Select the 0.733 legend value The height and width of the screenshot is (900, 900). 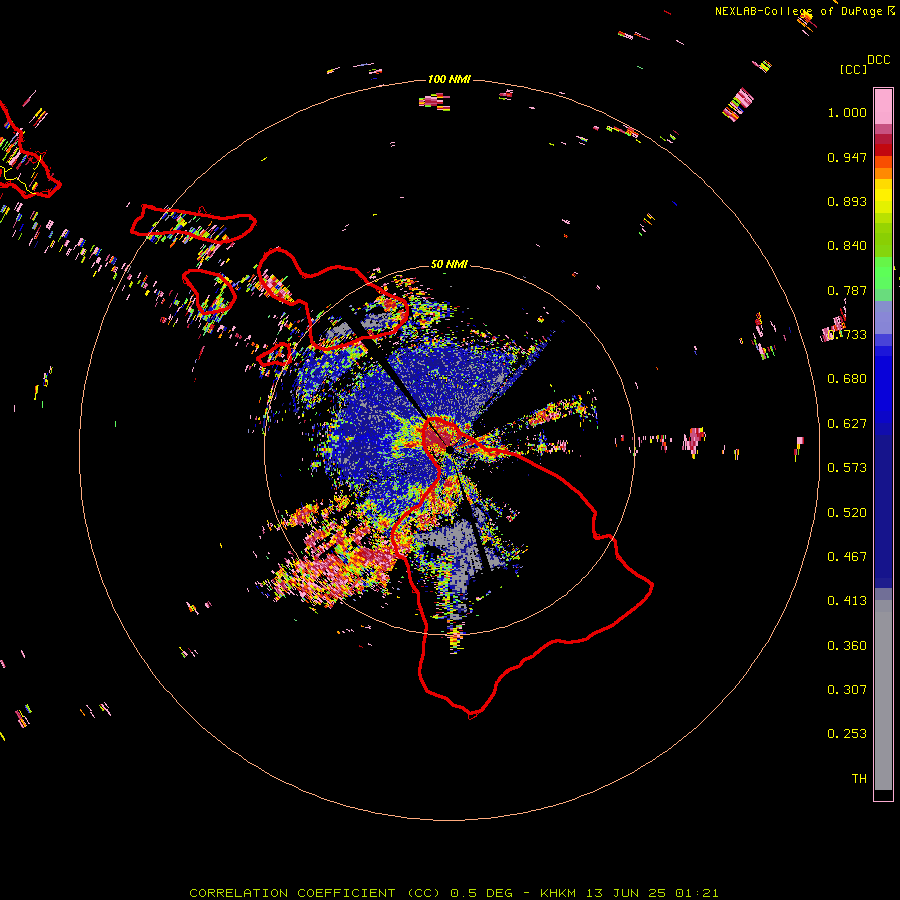pos(847,335)
